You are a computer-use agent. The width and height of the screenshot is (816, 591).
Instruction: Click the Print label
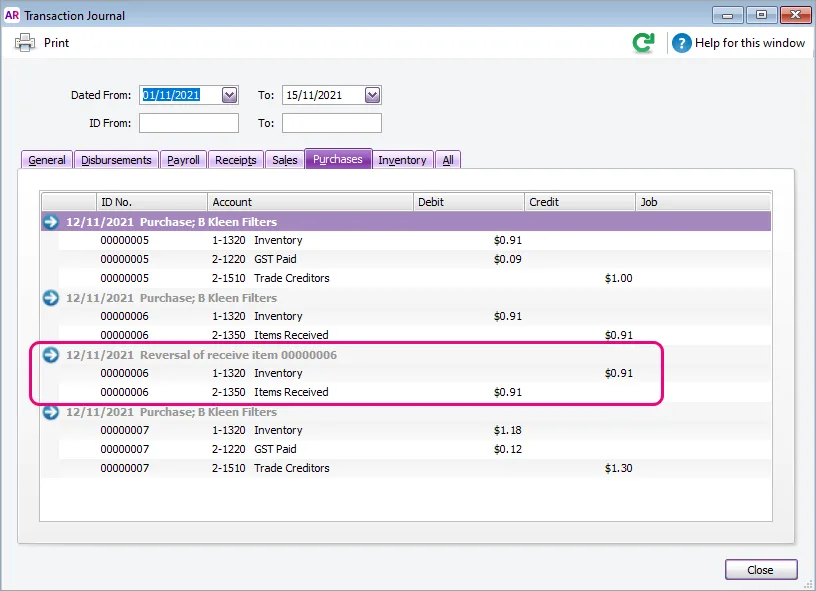[x=56, y=43]
